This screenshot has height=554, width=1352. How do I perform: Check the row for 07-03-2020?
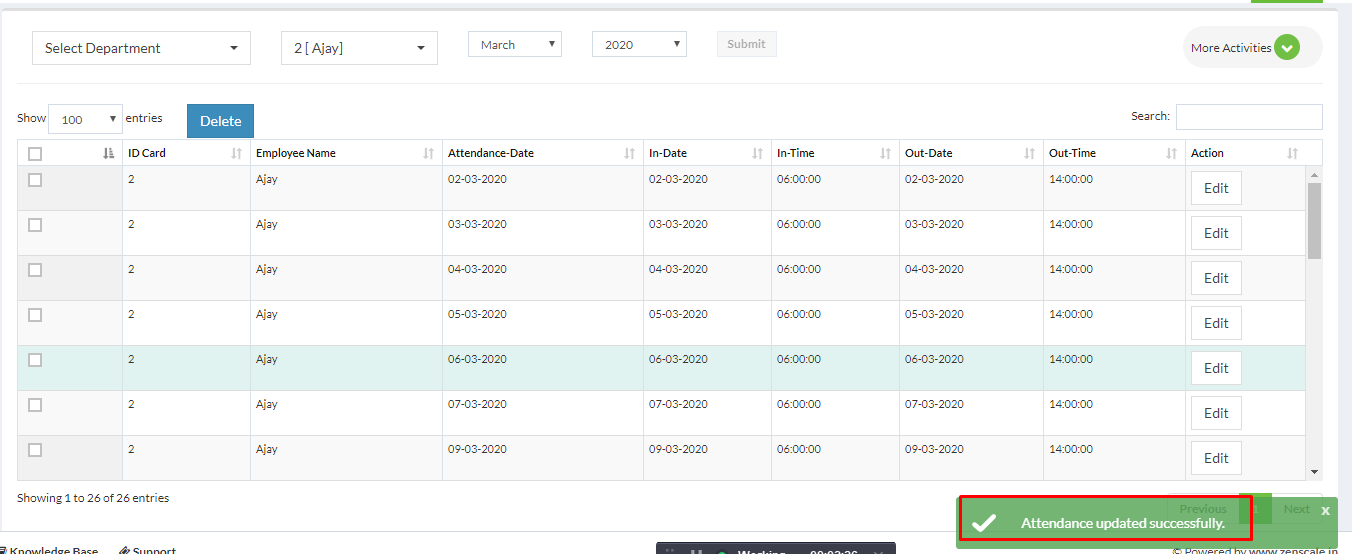click(x=35, y=405)
